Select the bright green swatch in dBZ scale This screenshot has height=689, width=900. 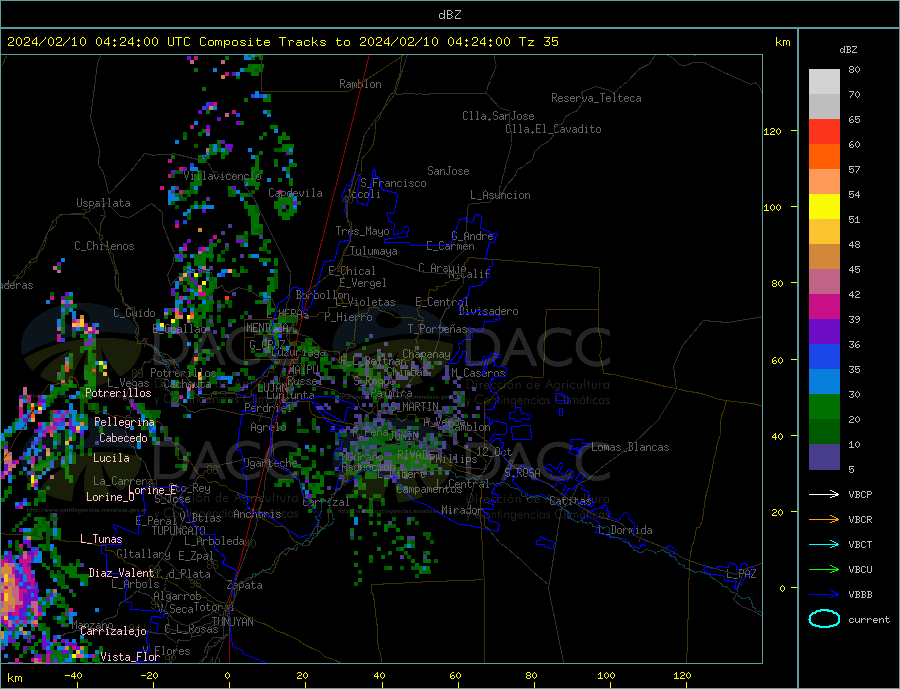coord(824,407)
